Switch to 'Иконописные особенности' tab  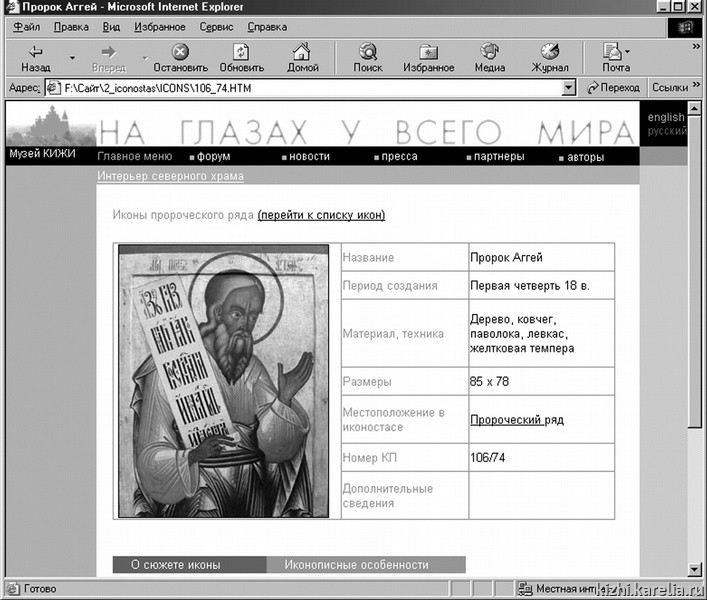356,565
